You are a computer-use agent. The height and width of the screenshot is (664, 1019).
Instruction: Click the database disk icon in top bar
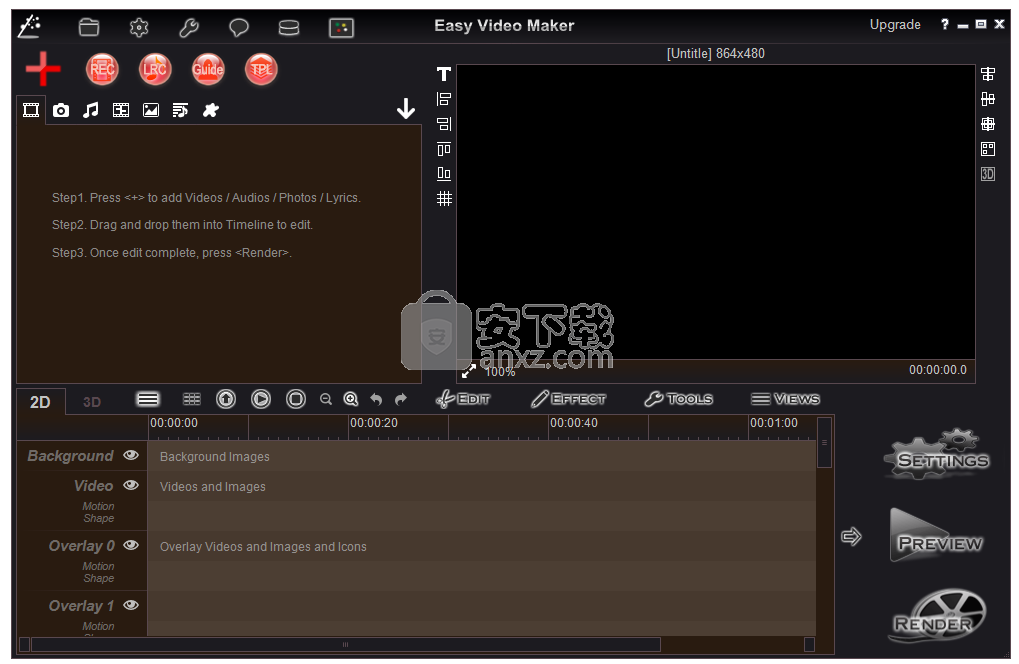point(289,27)
